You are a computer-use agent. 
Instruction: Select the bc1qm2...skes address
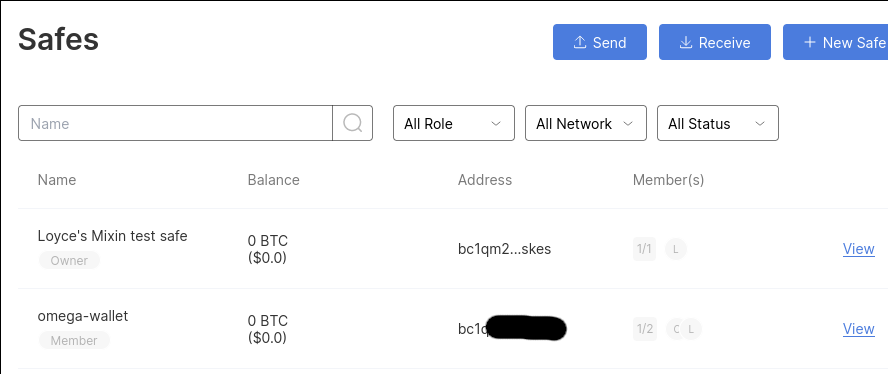504,249
